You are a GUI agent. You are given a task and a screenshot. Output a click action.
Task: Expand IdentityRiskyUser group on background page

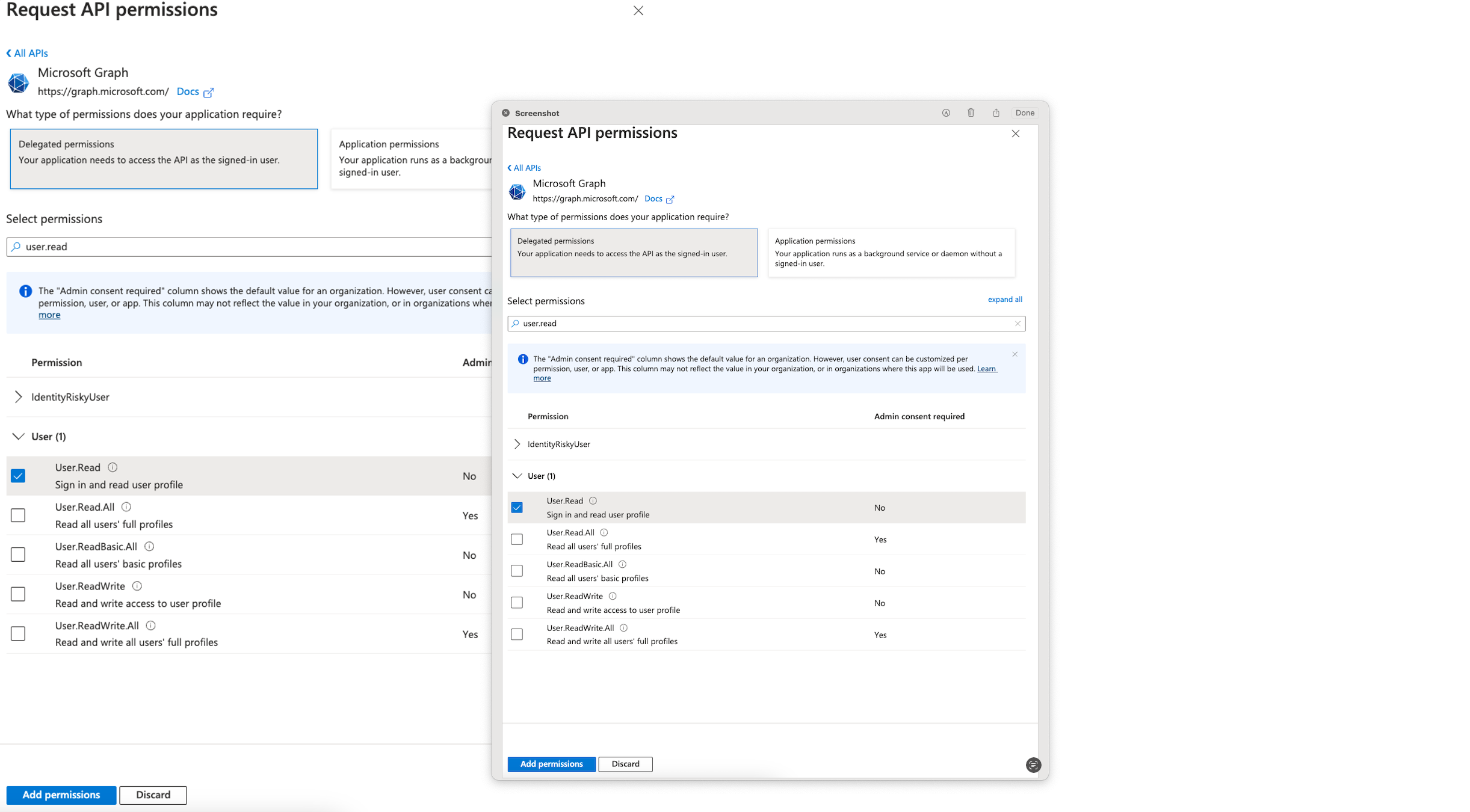[18, 397]
